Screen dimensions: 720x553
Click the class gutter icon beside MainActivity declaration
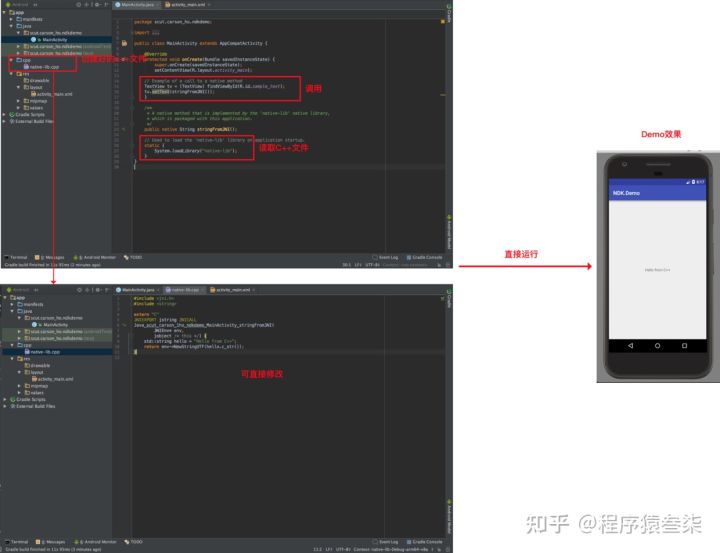point(124,43)
